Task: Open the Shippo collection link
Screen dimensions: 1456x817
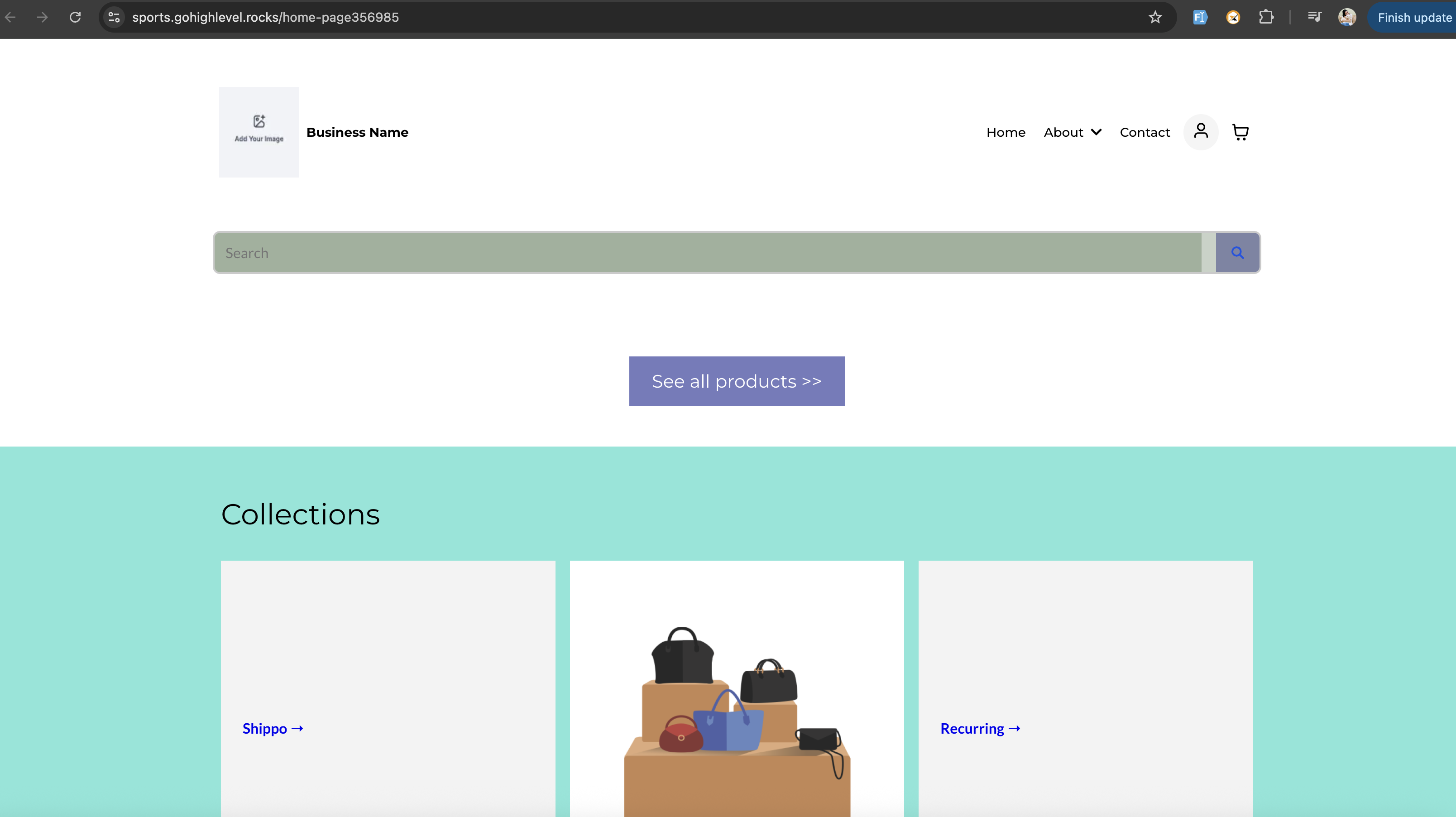Action: coord(273,729)
